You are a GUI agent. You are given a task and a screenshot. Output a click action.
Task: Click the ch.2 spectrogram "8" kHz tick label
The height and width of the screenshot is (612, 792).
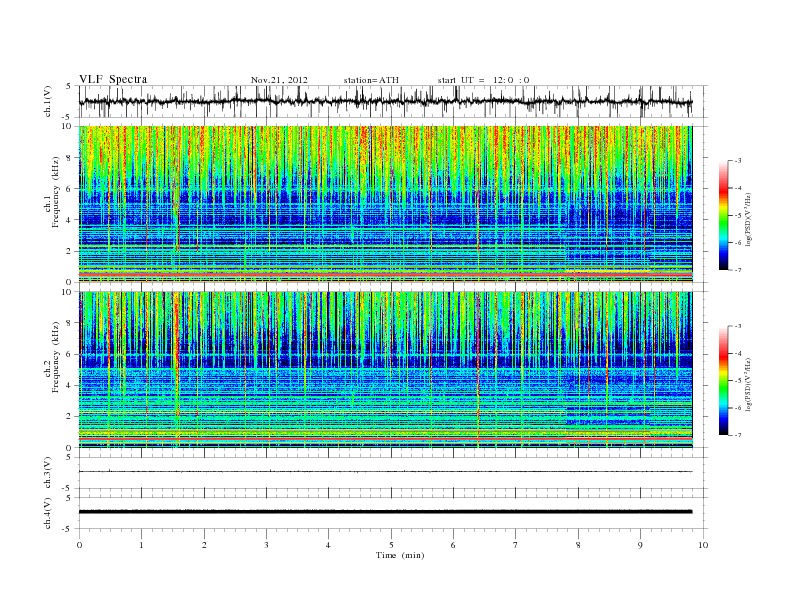click(70, 323)
